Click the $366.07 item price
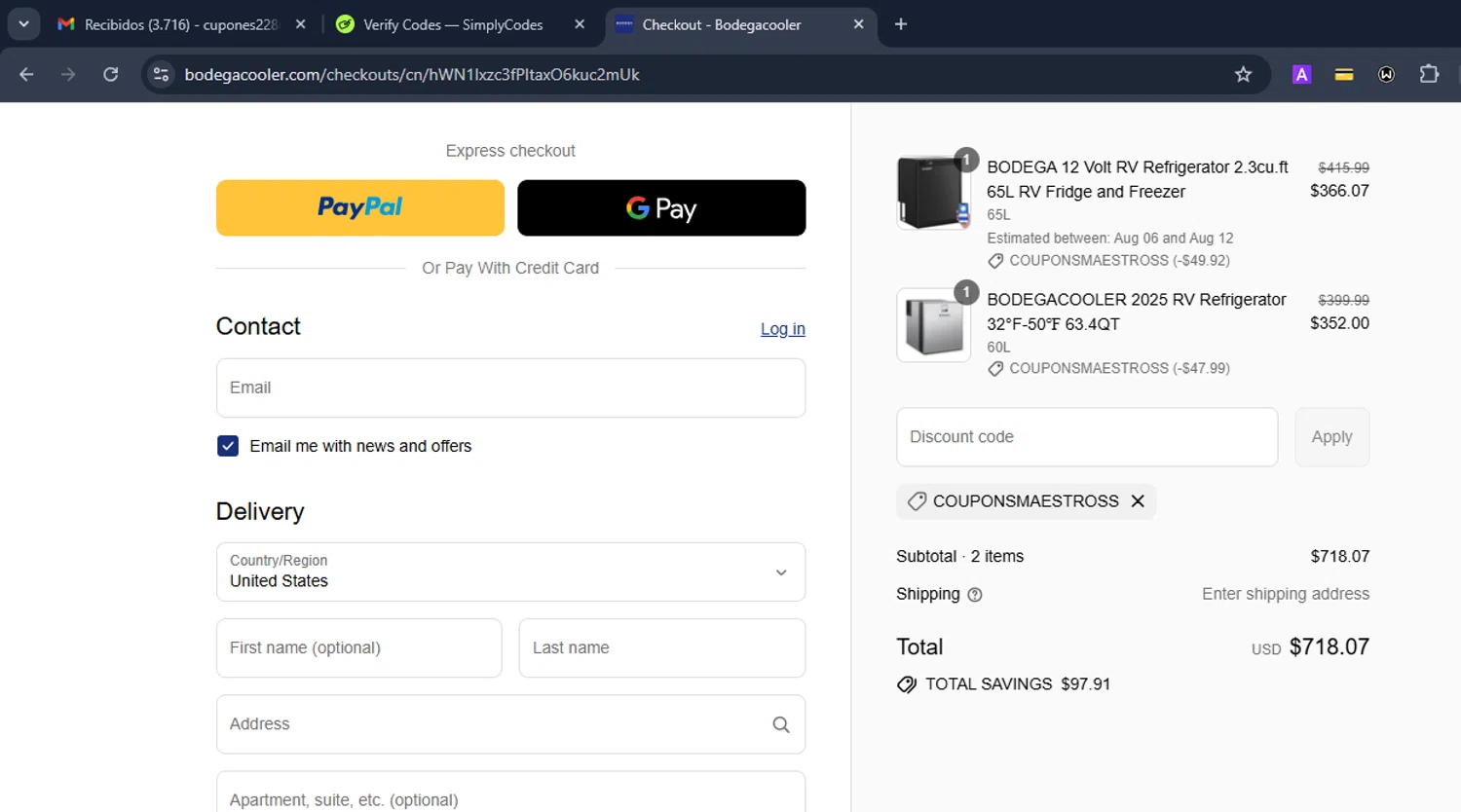This screenshot has height=812, width=1461. 1339,191
